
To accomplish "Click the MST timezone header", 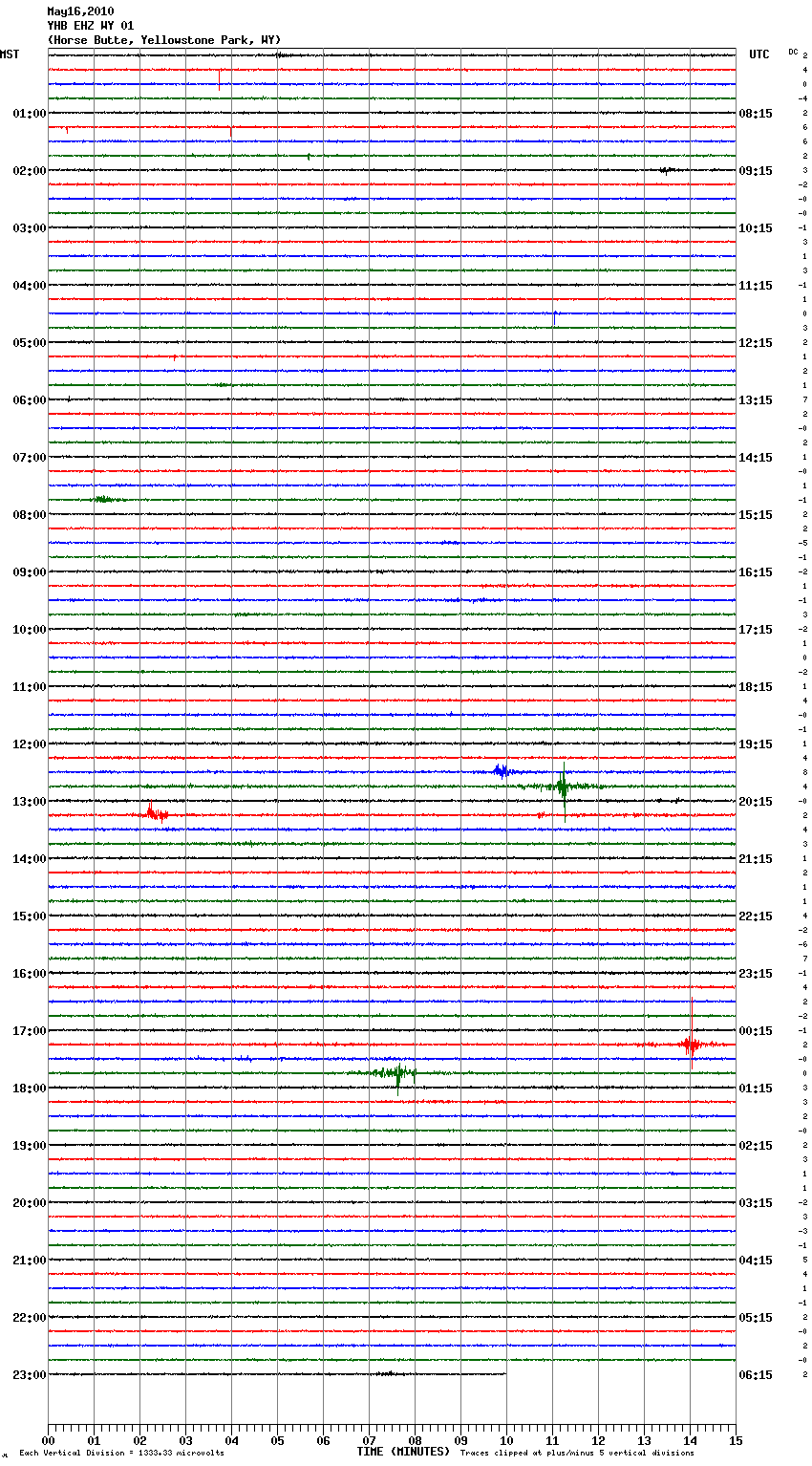I will [x=10, y=54].
